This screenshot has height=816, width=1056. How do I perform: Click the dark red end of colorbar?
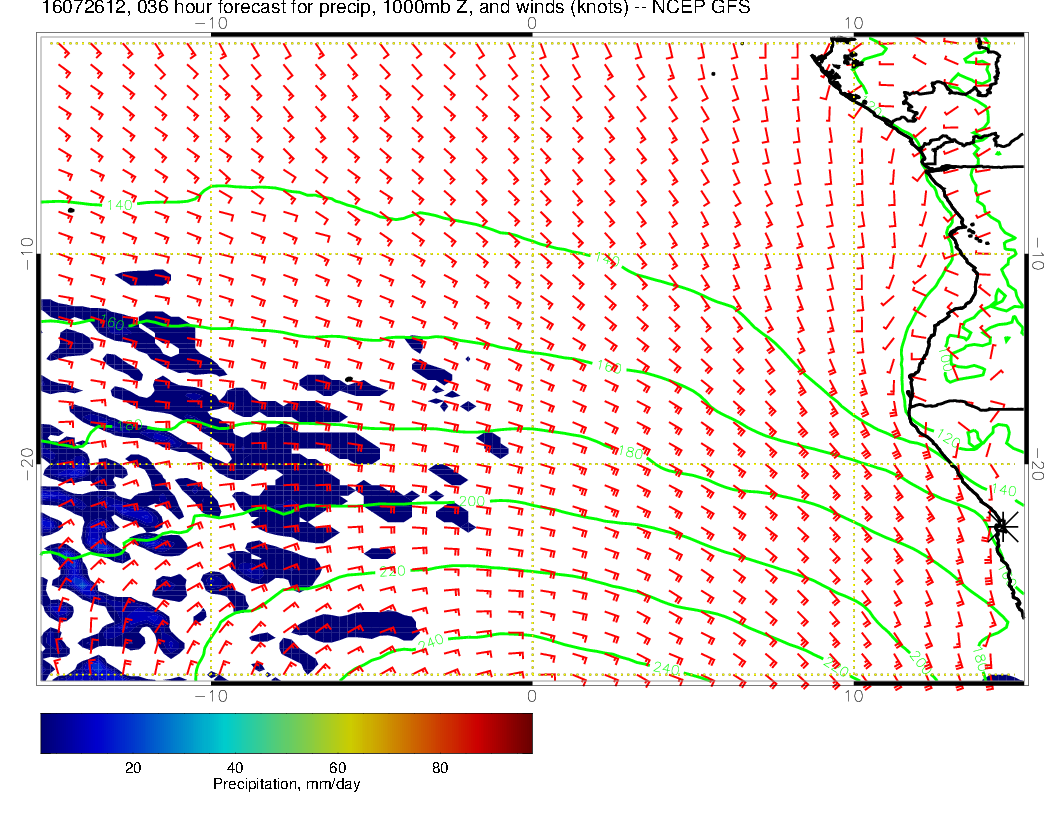(524, 732)
